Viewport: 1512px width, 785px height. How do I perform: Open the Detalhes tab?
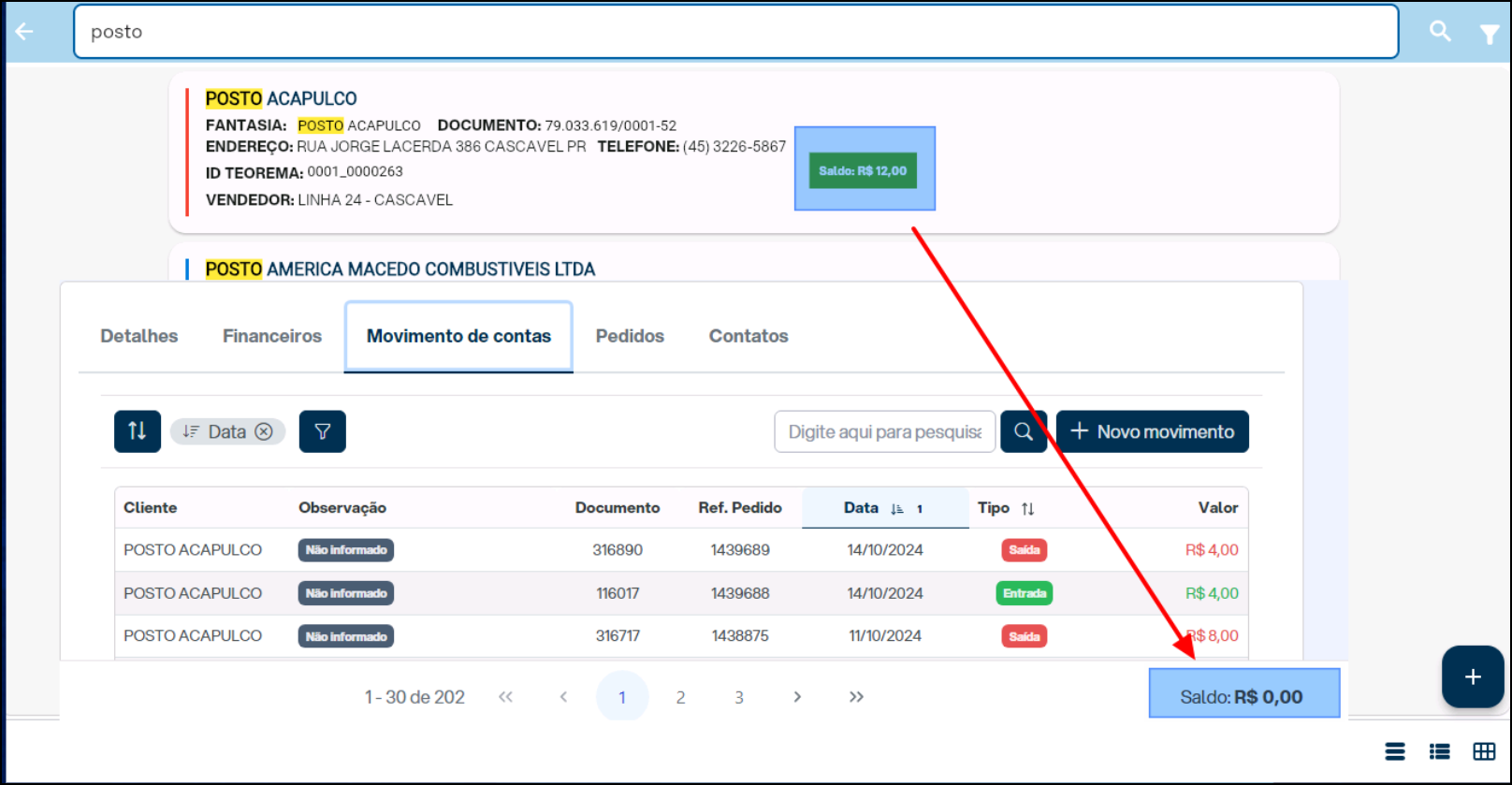pos(139,336)
